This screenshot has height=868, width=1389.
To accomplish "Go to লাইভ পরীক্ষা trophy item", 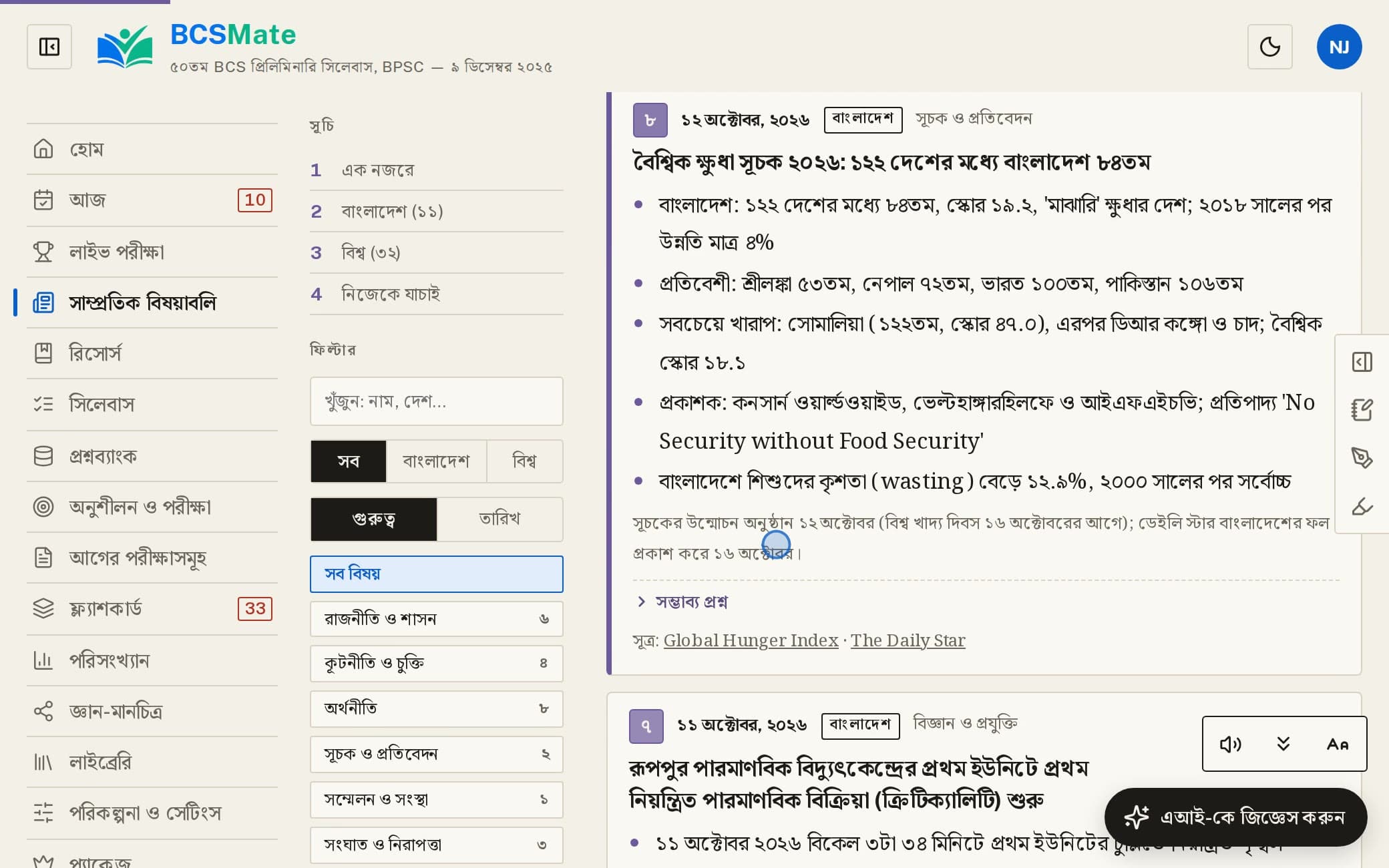I will pyautogui.click(x=152, y=251).
